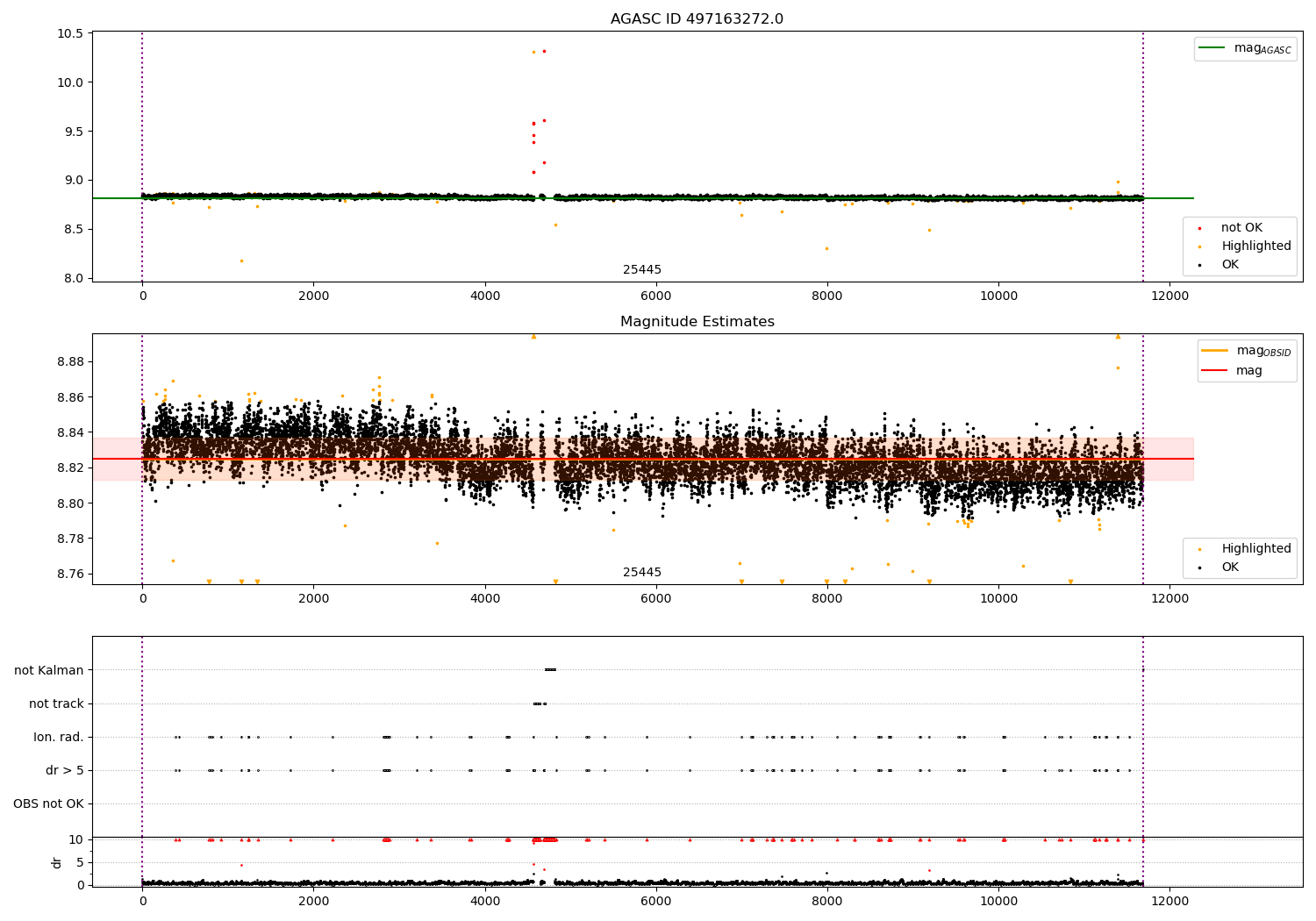Click the 'Ion. rad.' row label

point(59,737)
